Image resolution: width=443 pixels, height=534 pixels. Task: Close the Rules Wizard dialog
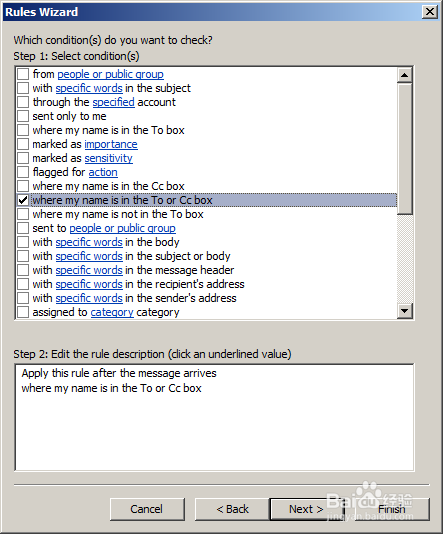[430, 12]
